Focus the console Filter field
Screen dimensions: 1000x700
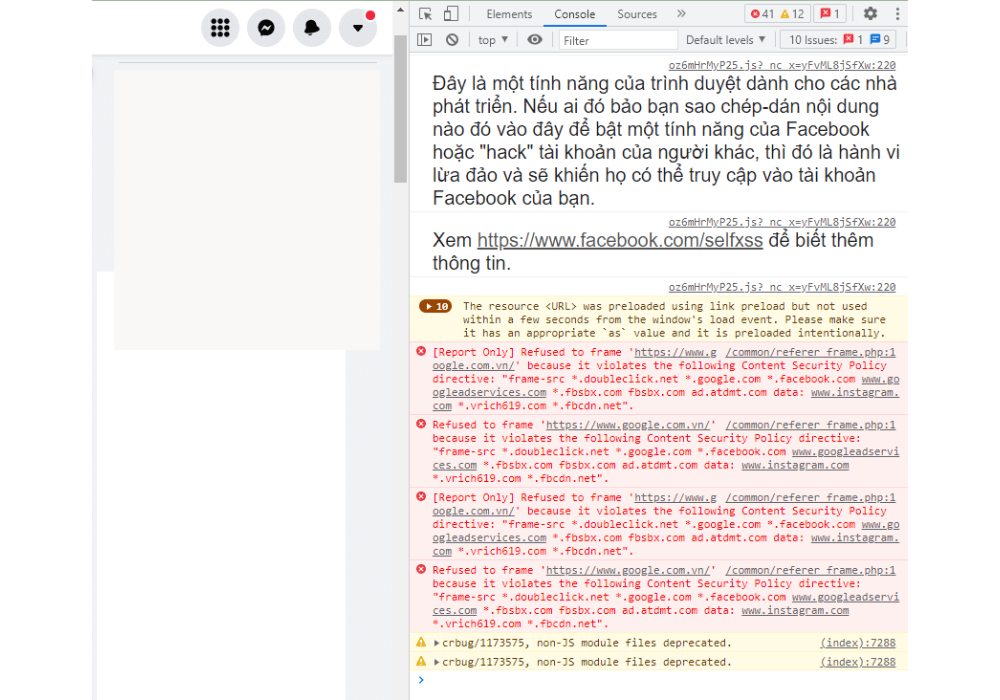point(617,41)
